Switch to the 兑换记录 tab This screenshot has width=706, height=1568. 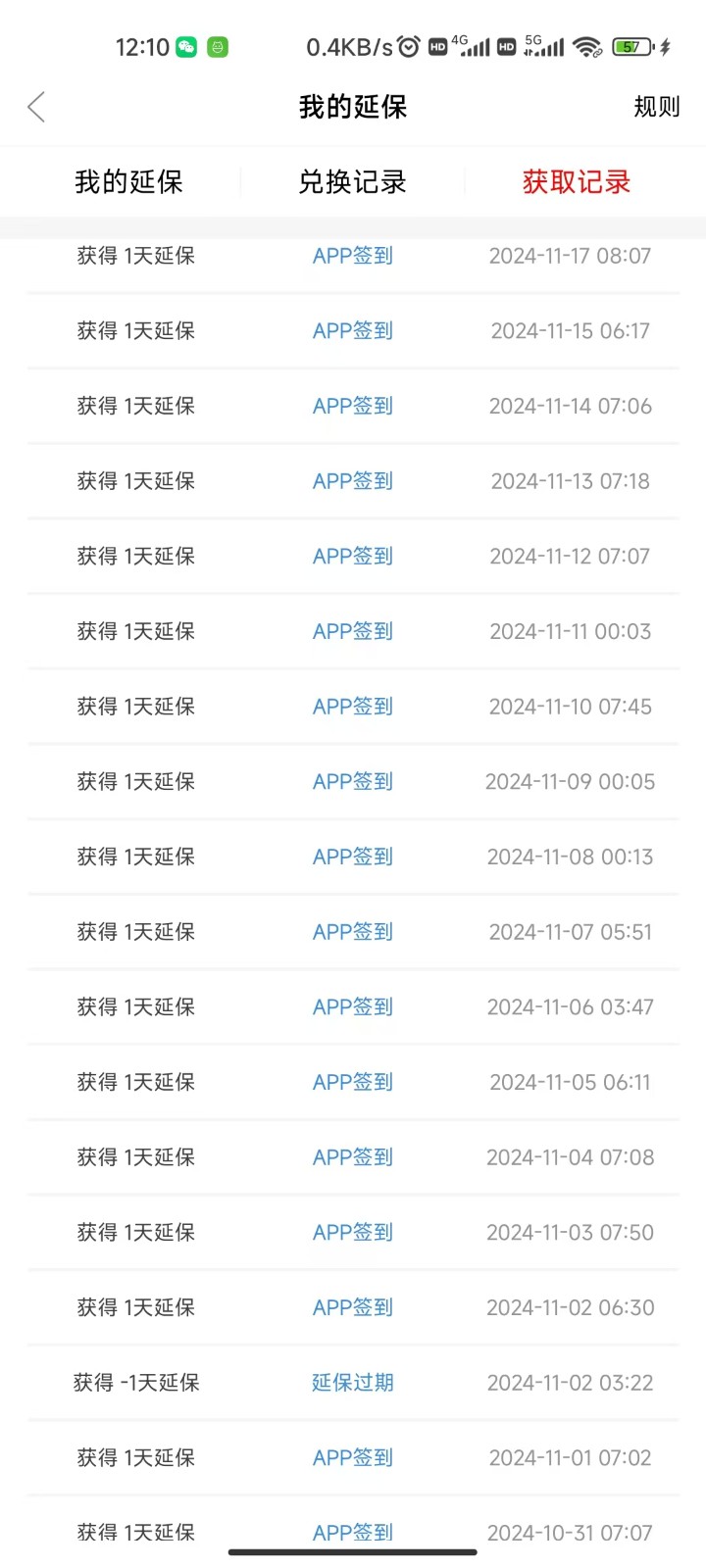tap(352, 182)
